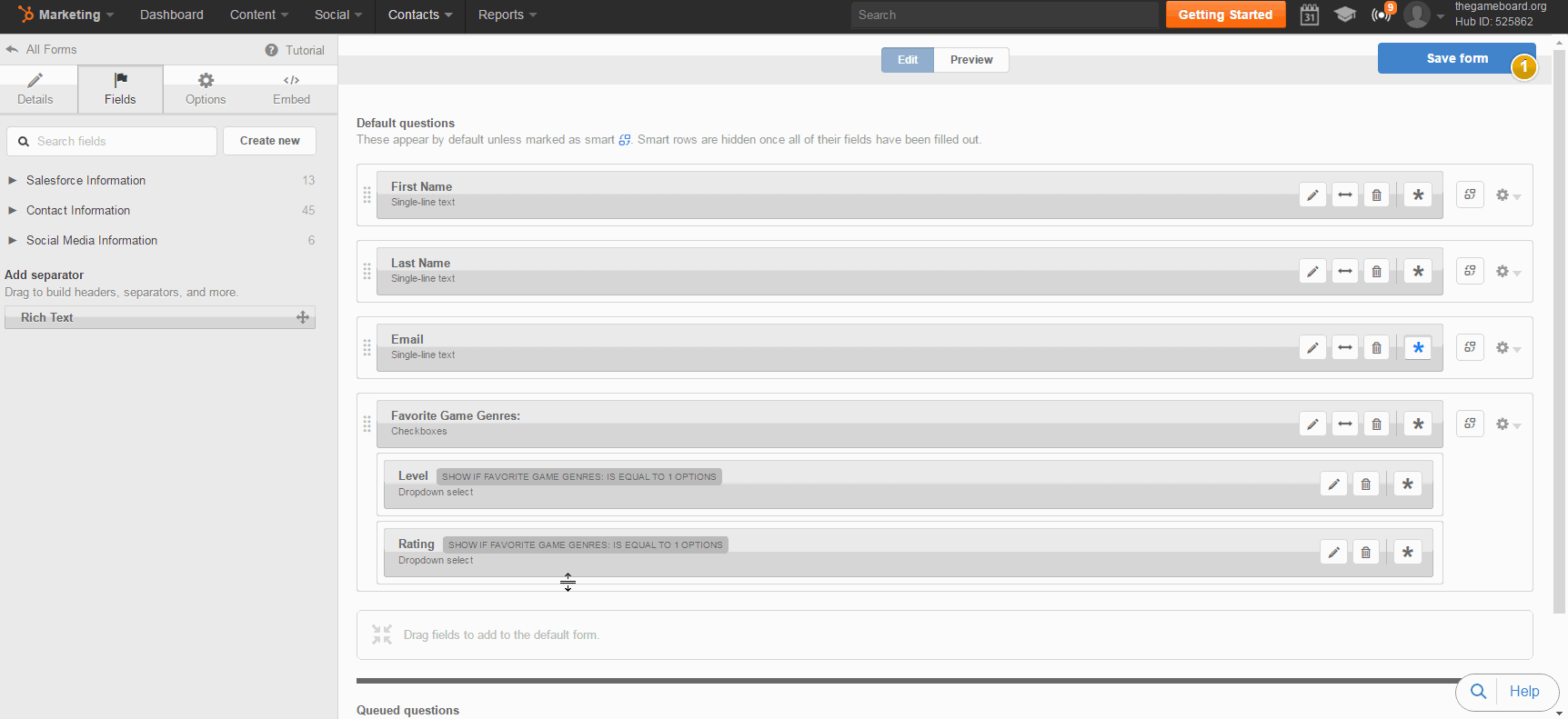Adjust width of Favorite Game Genres field
The image size is (1568, 719).
tap(1345, 424)
